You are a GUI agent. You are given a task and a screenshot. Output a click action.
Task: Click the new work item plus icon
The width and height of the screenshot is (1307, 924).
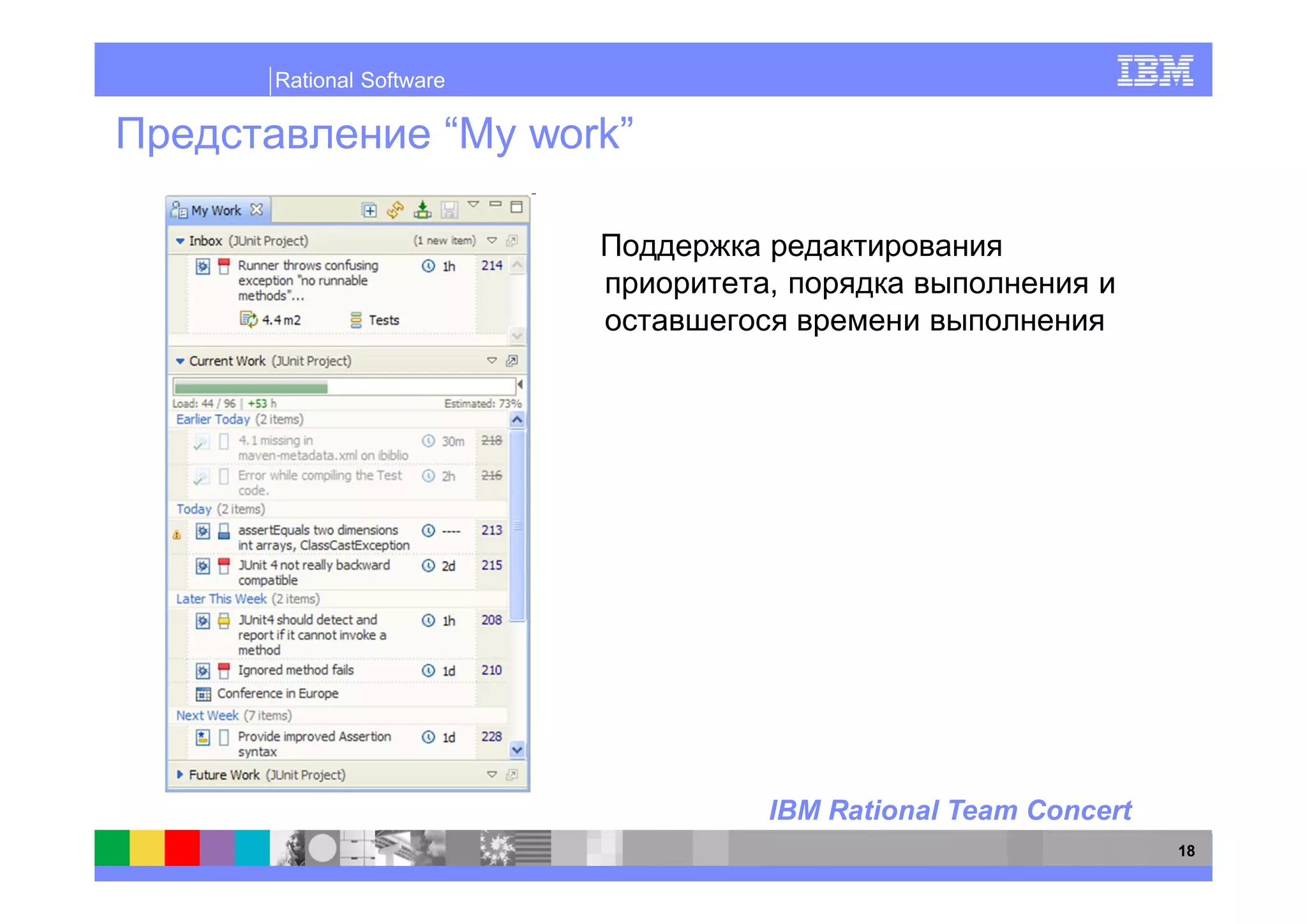click(369, 209)
